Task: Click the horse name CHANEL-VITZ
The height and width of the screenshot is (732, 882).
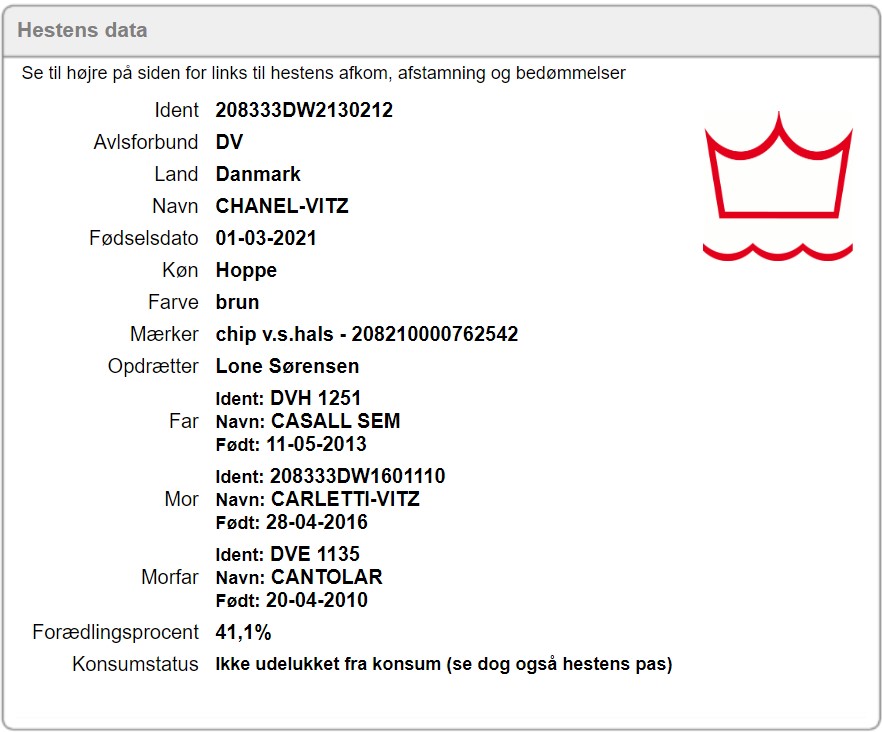Action: pos(282,206)
